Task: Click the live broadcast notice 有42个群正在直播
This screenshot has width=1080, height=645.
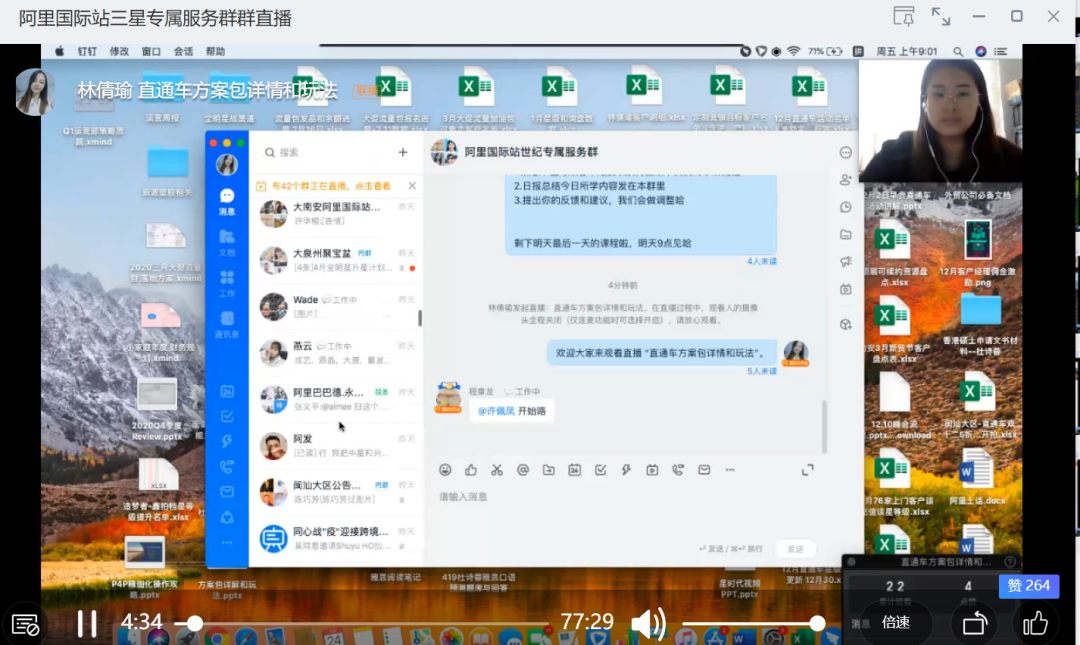Action: (x=331, y=186)
